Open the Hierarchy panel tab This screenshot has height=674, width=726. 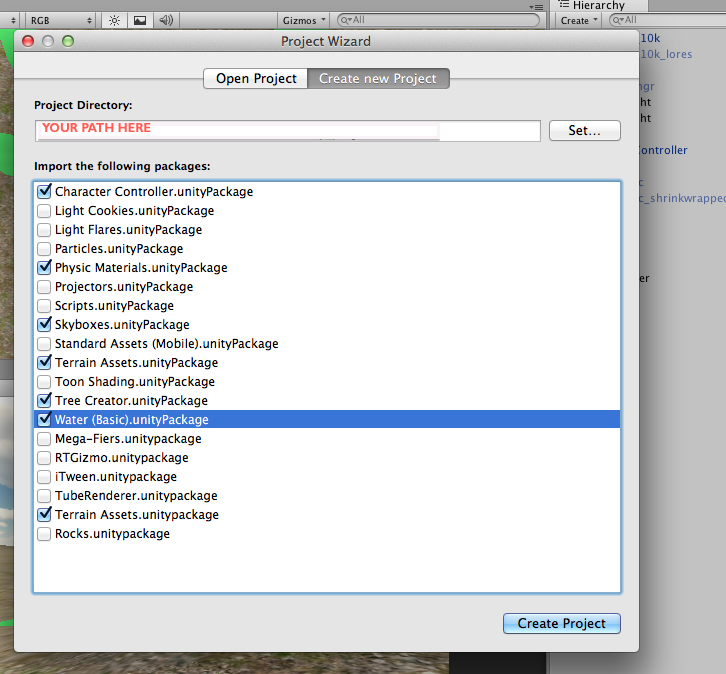click(x=598, y=6)
